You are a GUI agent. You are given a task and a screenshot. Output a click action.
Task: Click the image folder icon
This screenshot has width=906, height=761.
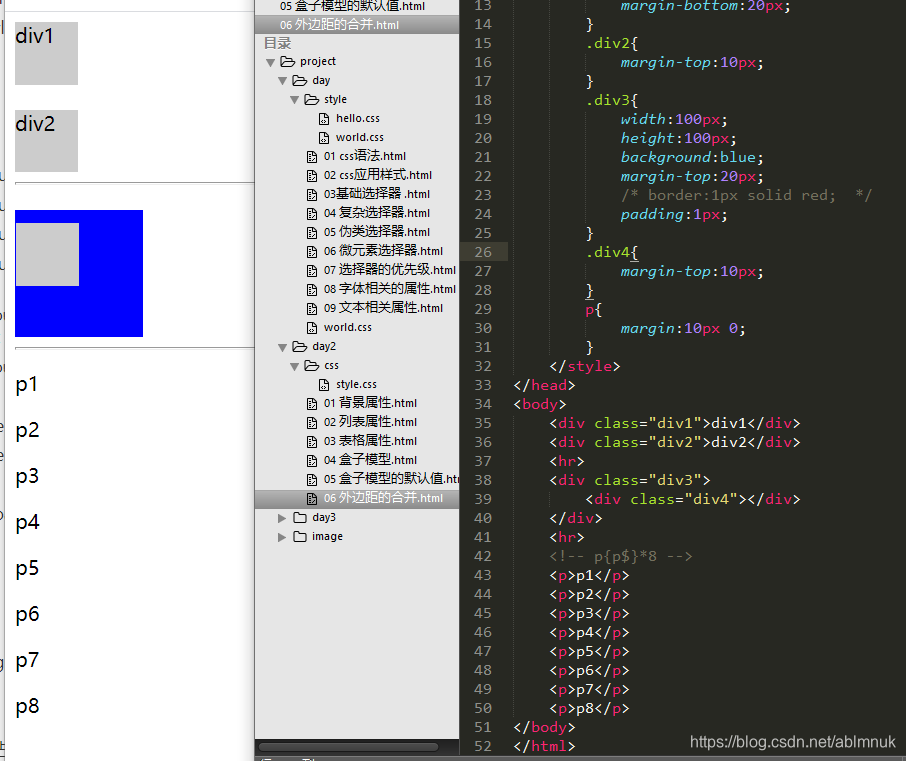tap(300, 536)
